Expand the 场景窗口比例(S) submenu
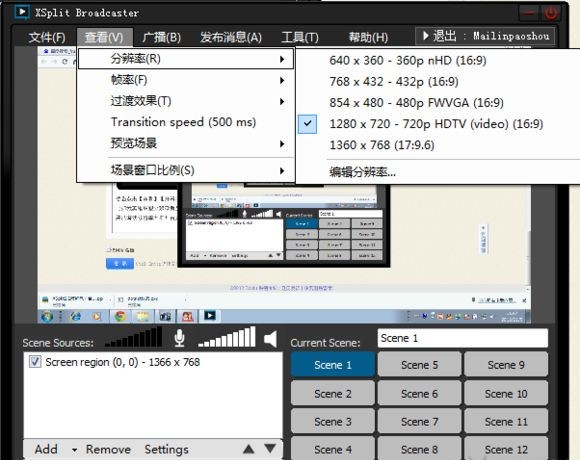This screenshot has width=580, height=460. [186, 170]
